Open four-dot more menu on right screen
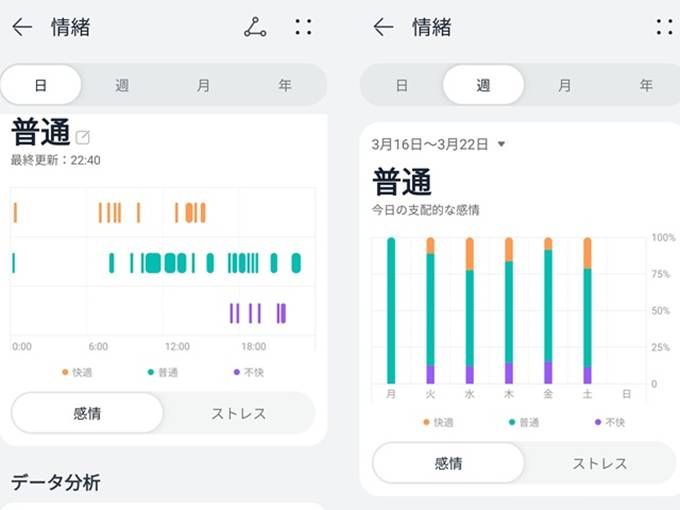 (x=664, y=28)
